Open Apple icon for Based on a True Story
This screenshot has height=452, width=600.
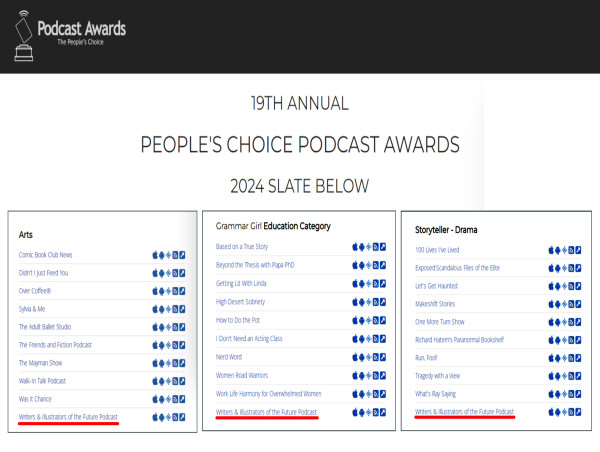click(355, 246)
